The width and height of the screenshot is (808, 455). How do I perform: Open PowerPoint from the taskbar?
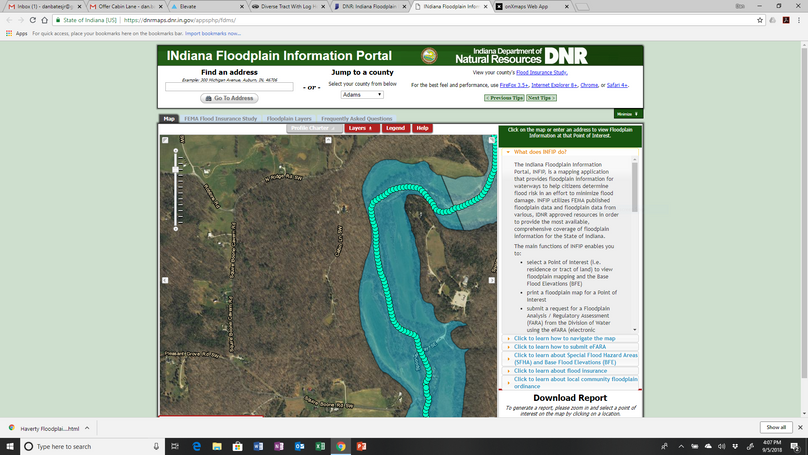[x=361, y=446]
